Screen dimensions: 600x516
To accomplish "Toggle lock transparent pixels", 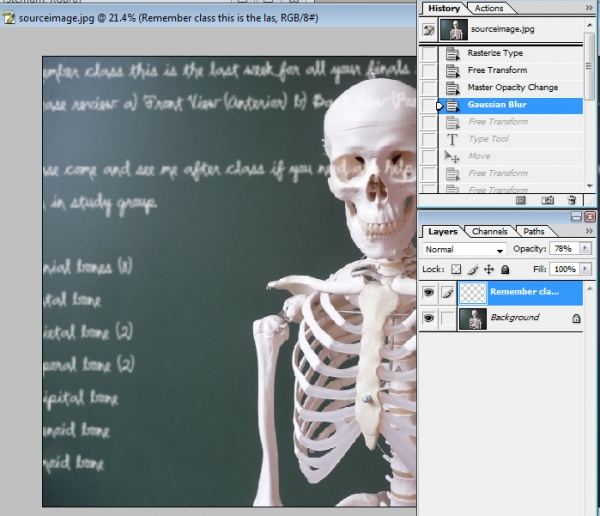I will pos(456,269).
